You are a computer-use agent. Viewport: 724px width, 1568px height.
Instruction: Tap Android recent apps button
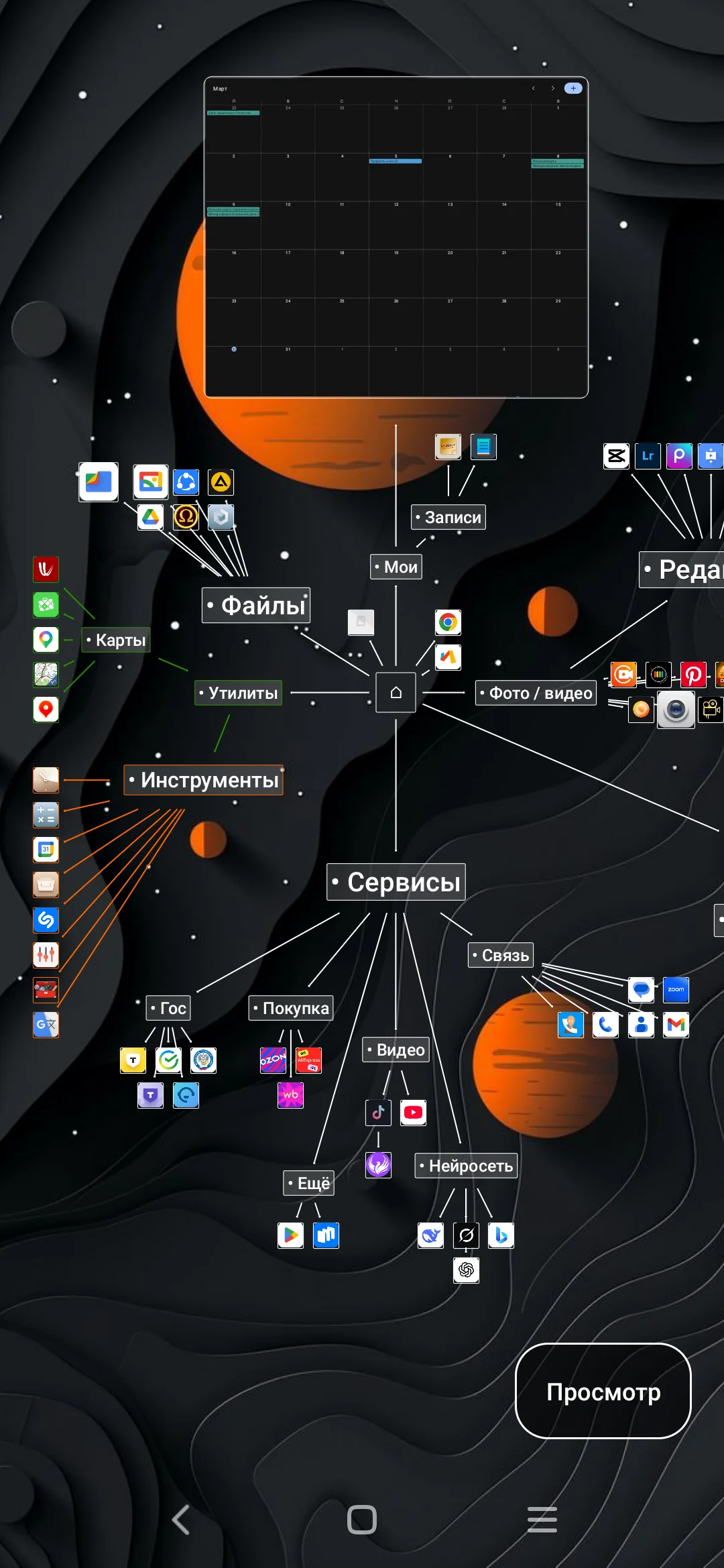(x=542, y=1520)
